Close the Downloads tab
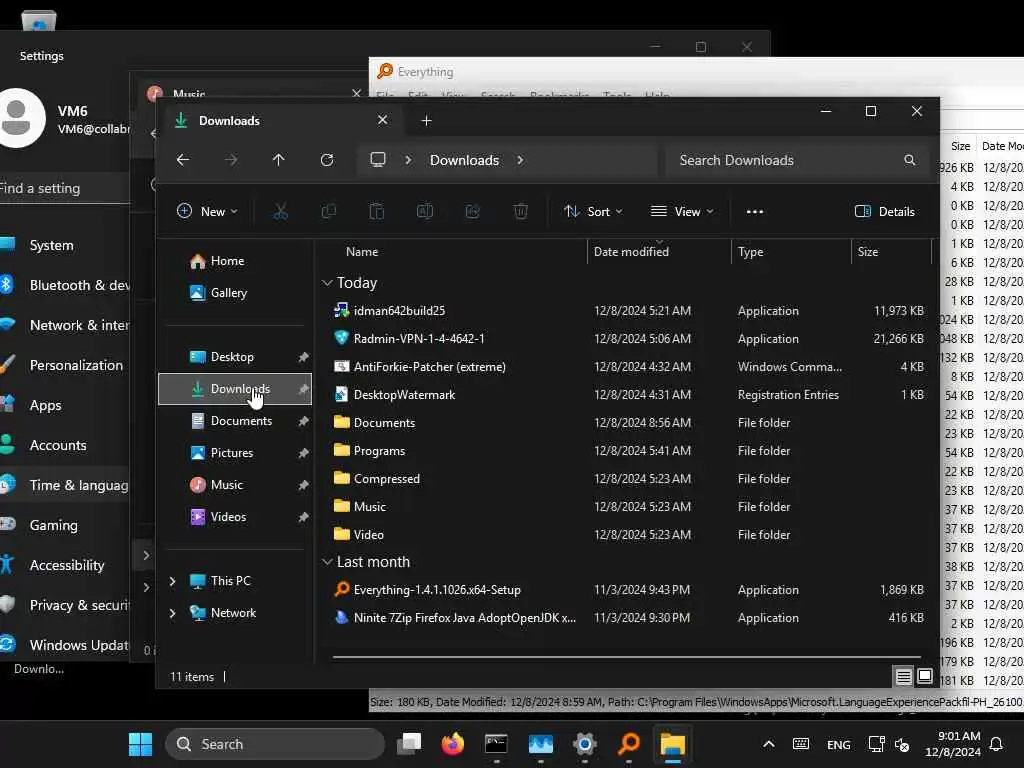The height and width of the screenshot is (768, 1024). [x=383, y=120]
